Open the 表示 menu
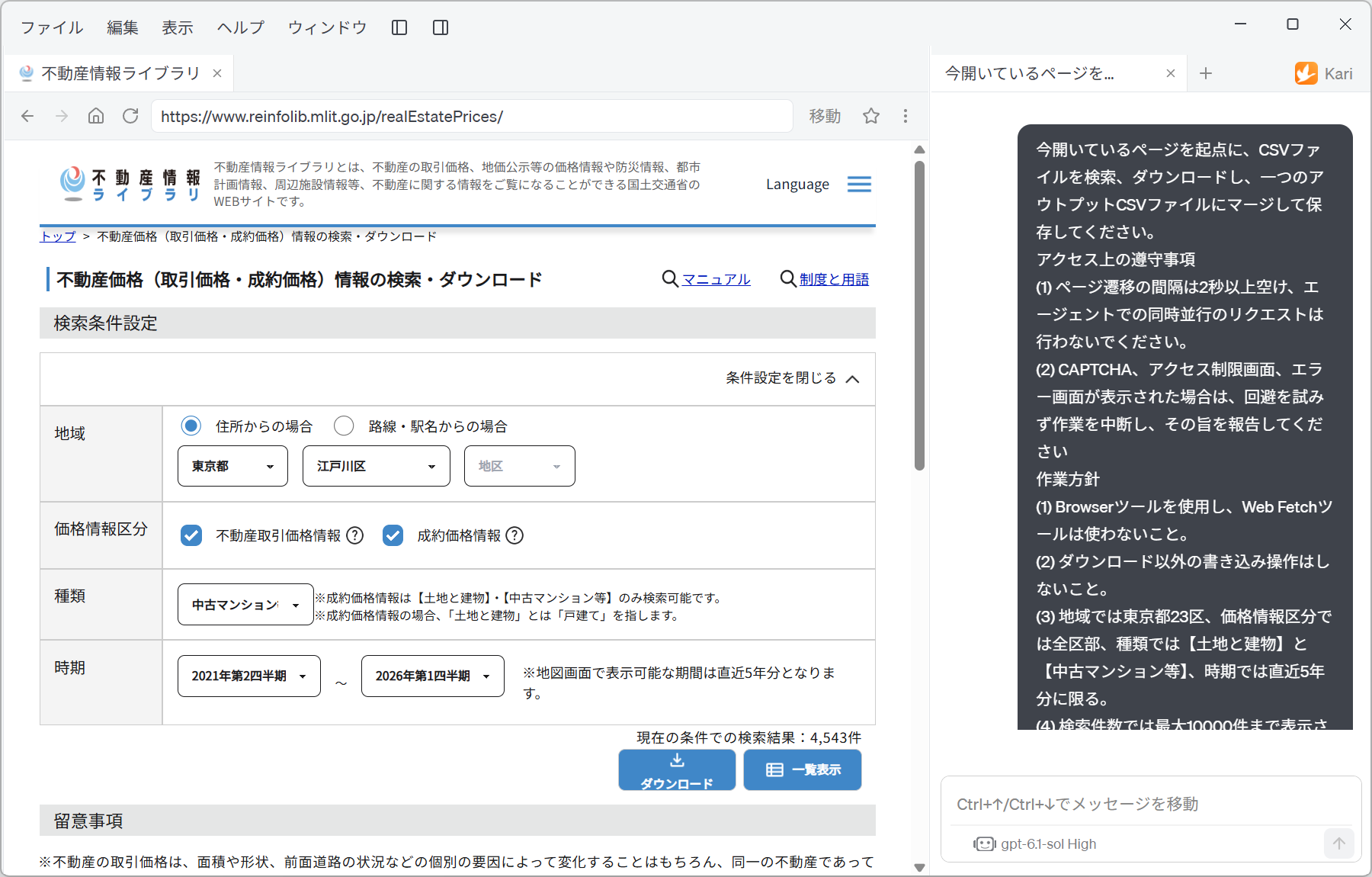Image resolution: width=1372 pixels, height=877 pixels. (178, 27)
